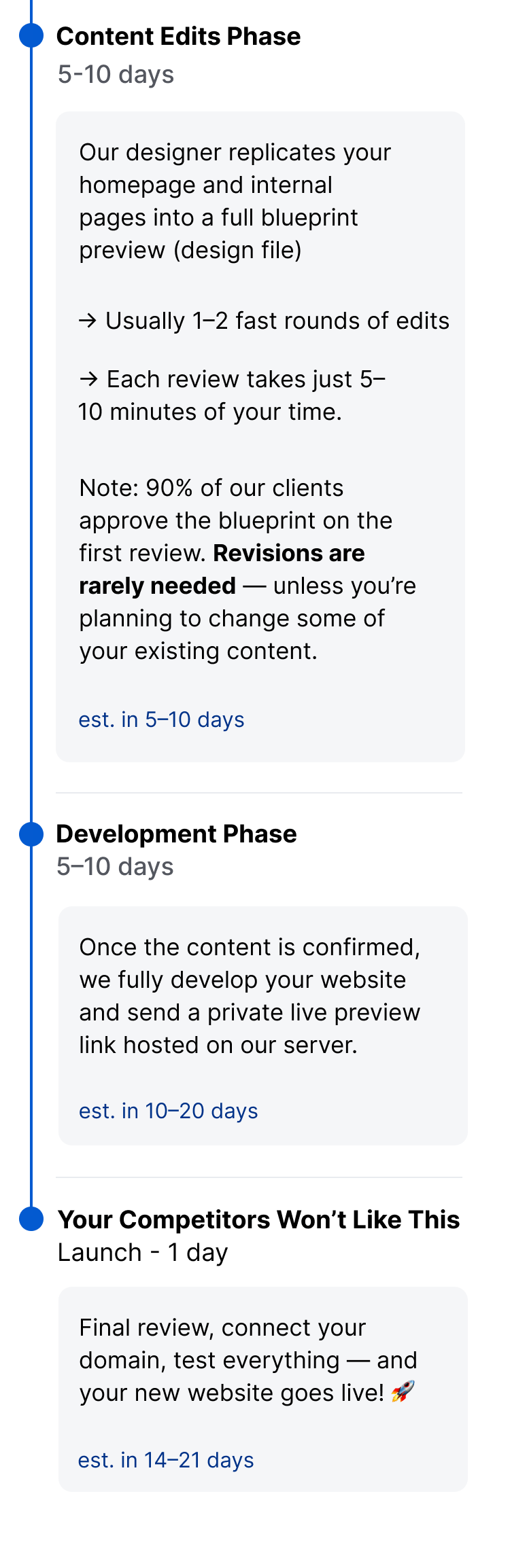Click the "Your Competitors Won't Like This" heading
The width and height of the screenshot is (510, 1568).
[x=258, y=1220]
